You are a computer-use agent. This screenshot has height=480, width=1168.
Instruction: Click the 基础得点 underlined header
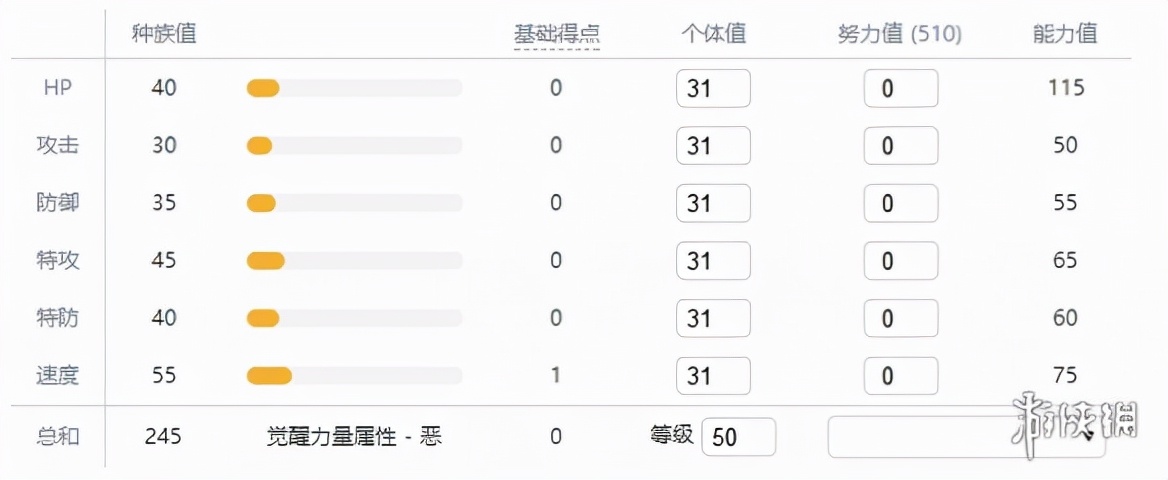tap(556, 34)
